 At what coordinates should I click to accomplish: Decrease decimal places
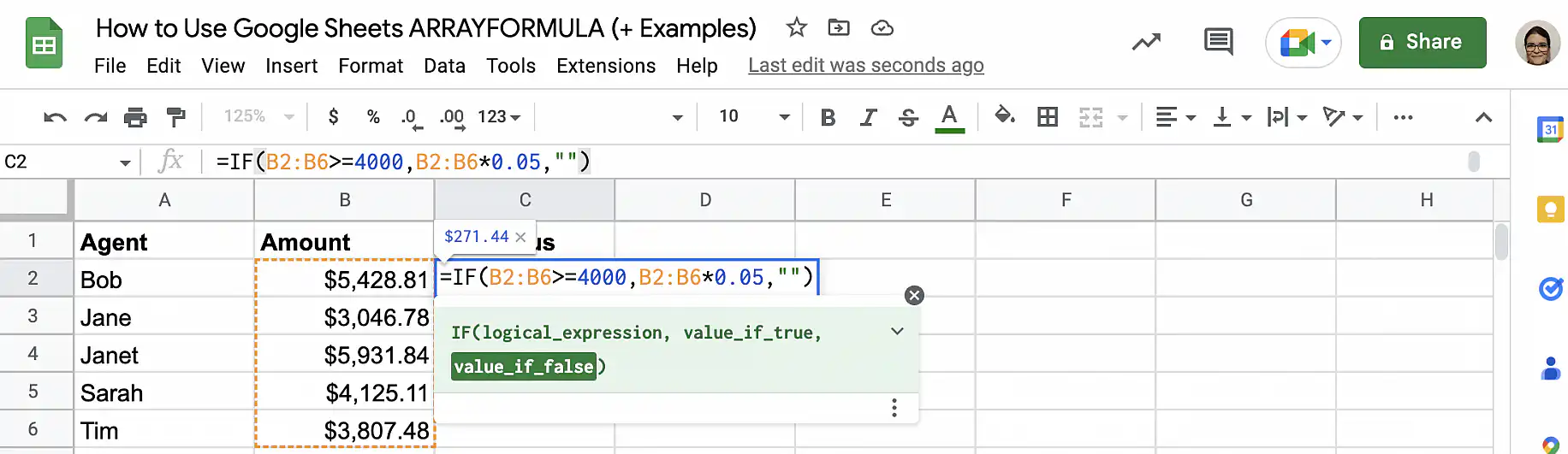pos(412,117)
